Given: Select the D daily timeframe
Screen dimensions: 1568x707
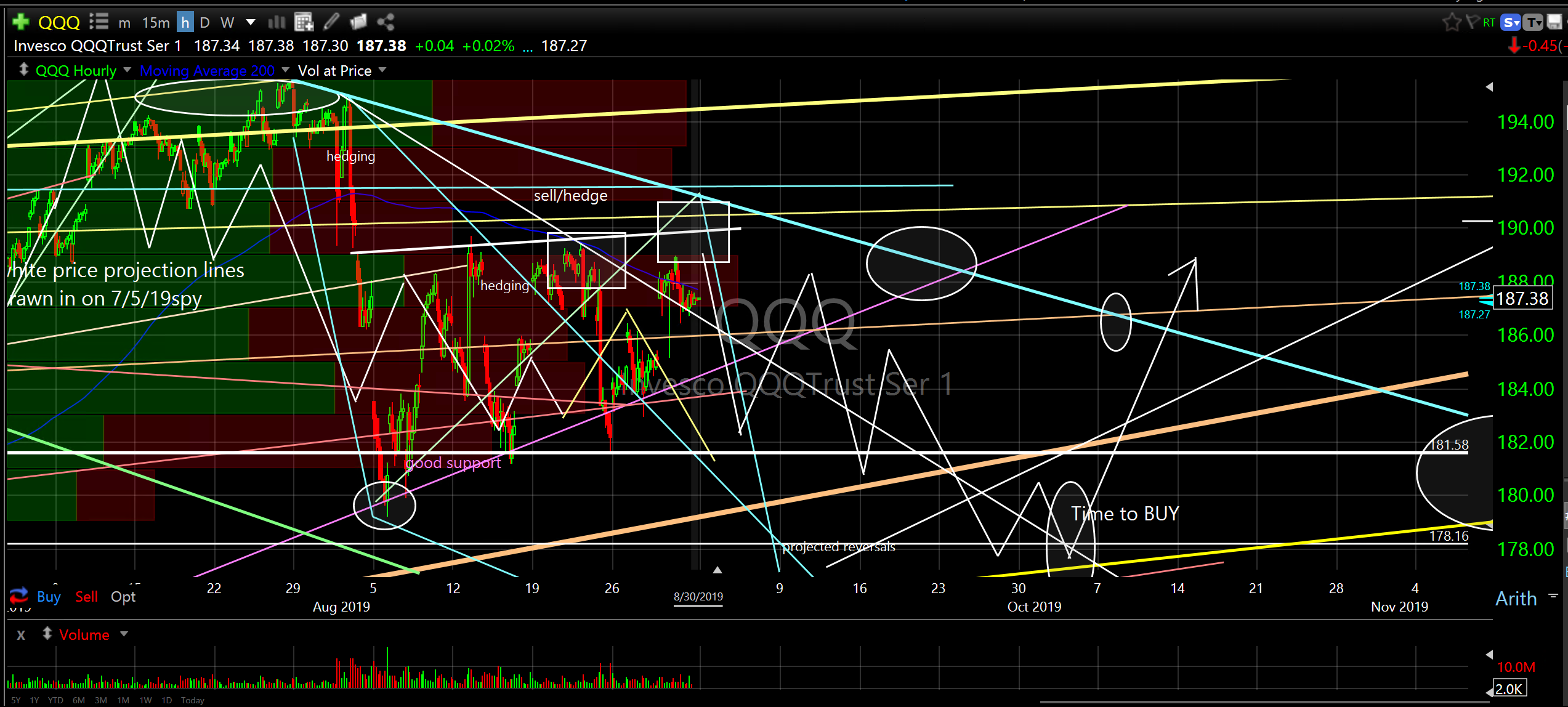Looking at the screenshot, I should click(205, 23).
